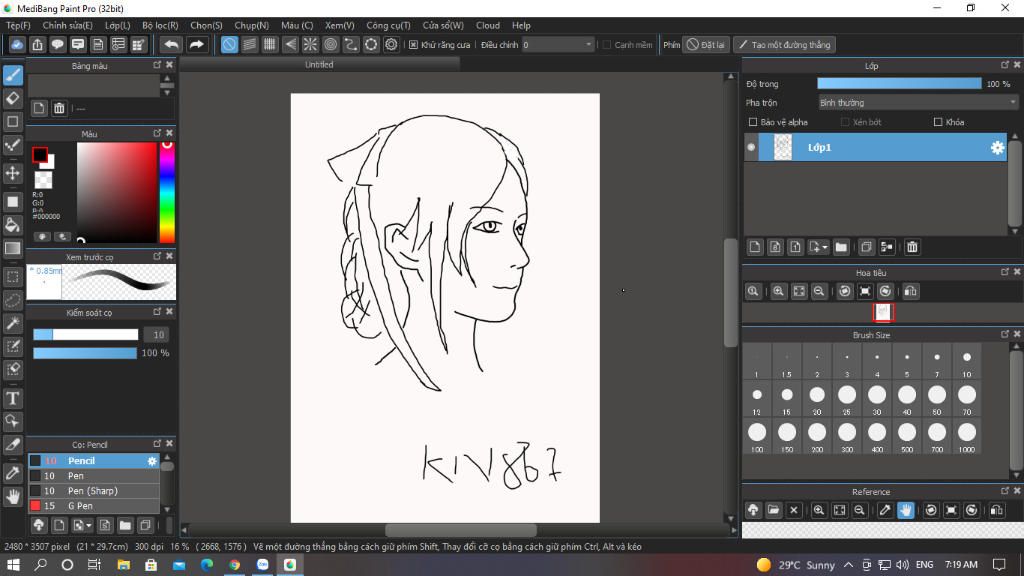Image resolution: width=1024 pixels, height=576 pixels.
Task: Switch to the Hand tool in the left toolbar
Action: tap(13, 496)
